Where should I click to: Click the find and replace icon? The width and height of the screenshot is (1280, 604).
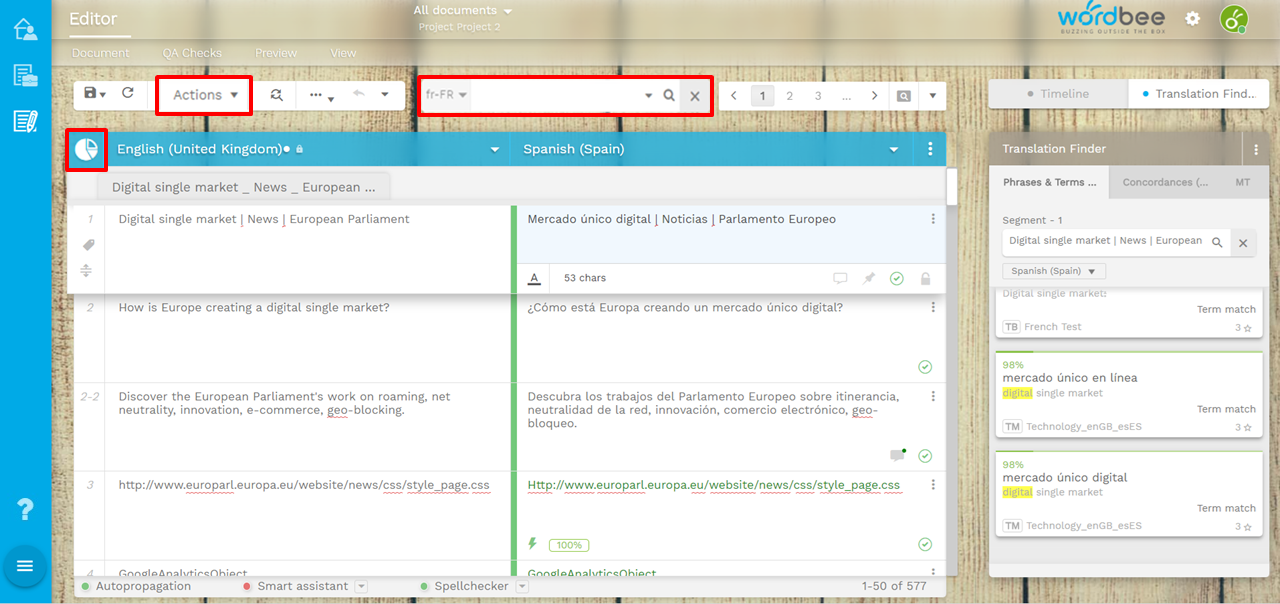click(276, 95)
